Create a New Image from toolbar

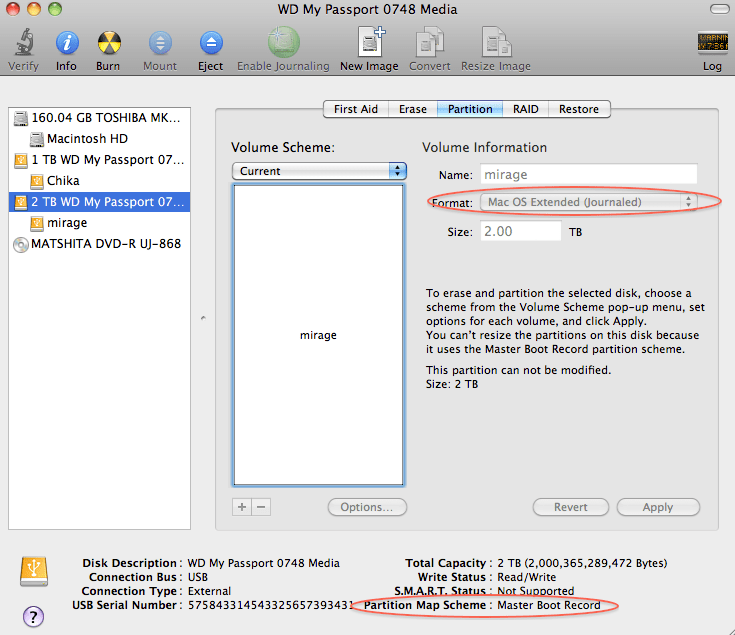click(370, 42)
